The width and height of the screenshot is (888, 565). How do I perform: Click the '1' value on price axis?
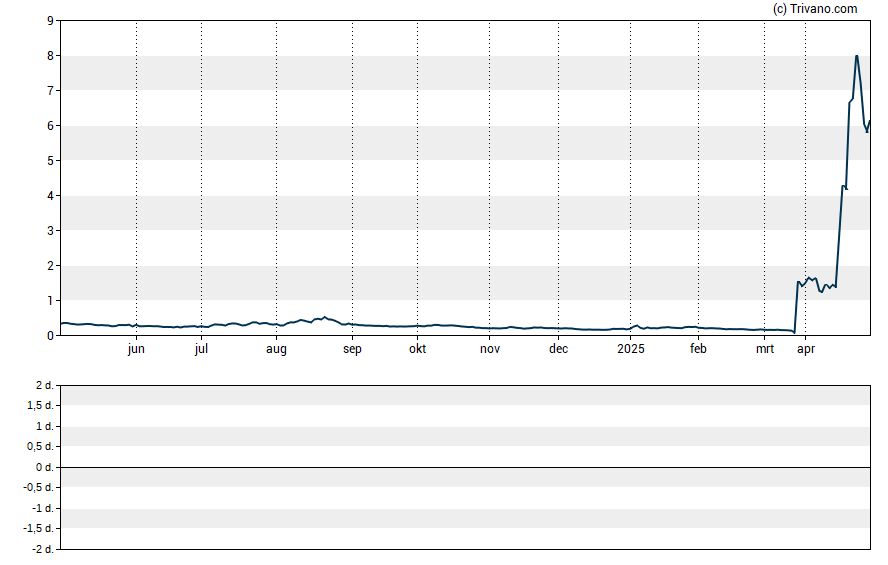pyautogui.click(x=50, y=301)
